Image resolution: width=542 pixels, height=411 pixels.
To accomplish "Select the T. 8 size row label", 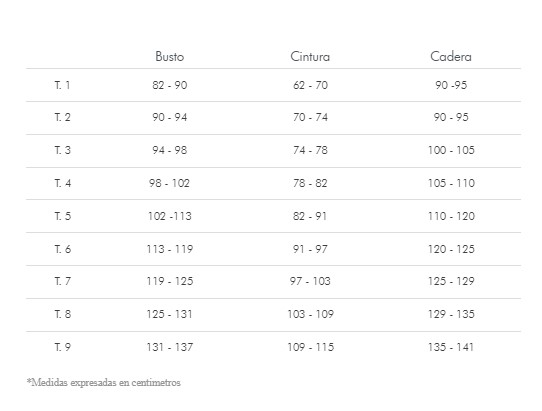I will pos(63,314).
